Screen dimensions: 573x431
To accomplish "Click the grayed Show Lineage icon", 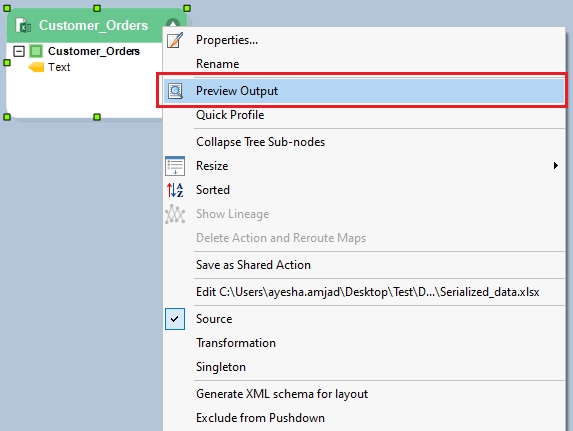I will tap(175, 214).
